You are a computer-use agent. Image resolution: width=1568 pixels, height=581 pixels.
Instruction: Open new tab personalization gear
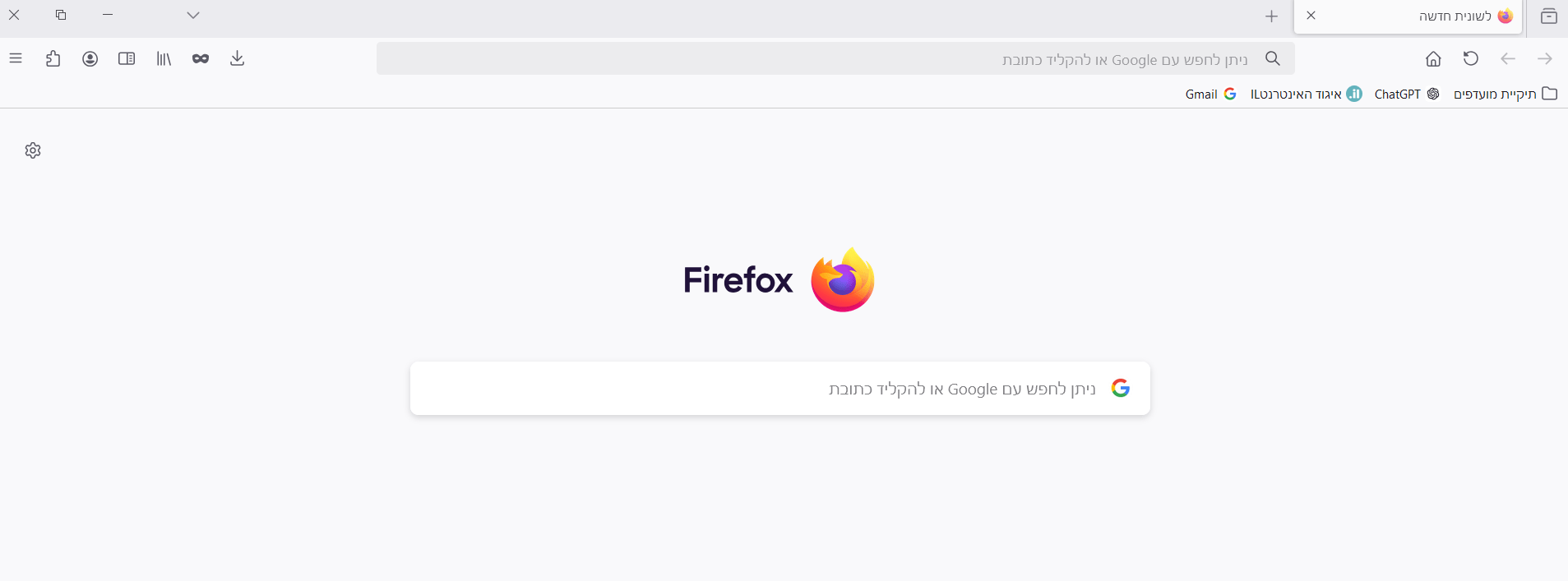(33, 150)
